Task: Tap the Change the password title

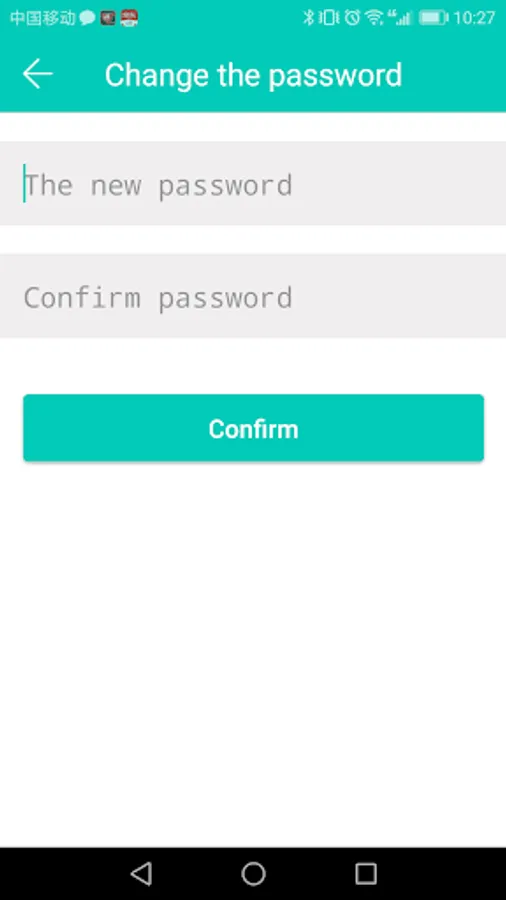Action: point(253,75)
